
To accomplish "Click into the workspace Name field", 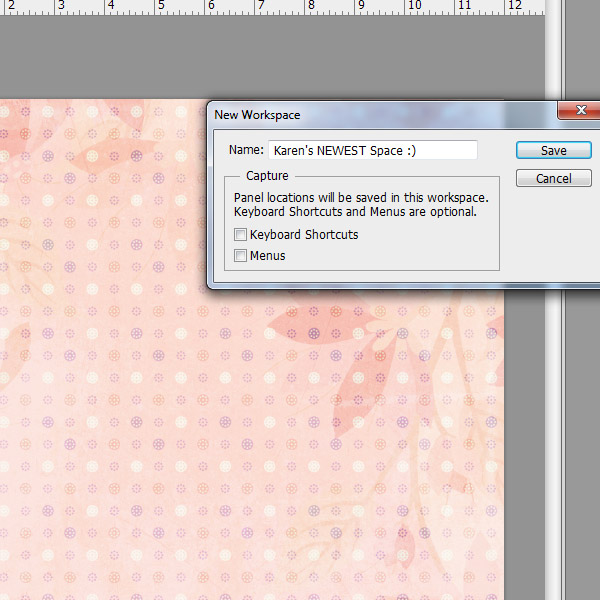I will point(373,150).
